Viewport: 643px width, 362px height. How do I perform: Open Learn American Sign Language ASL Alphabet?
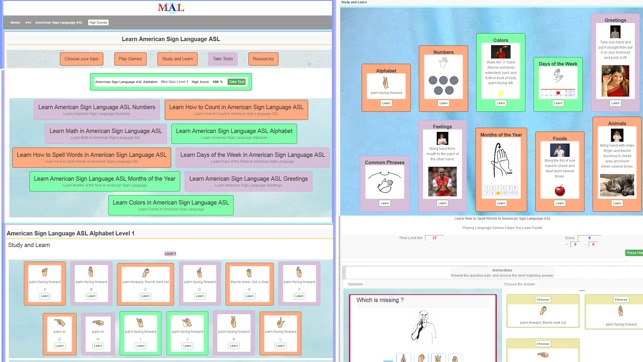[234, 133]
